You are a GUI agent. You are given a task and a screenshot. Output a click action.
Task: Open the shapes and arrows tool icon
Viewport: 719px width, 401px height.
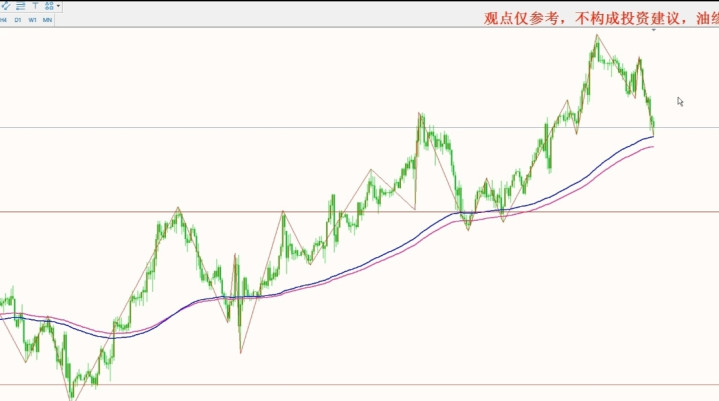[x=49, y=5]
